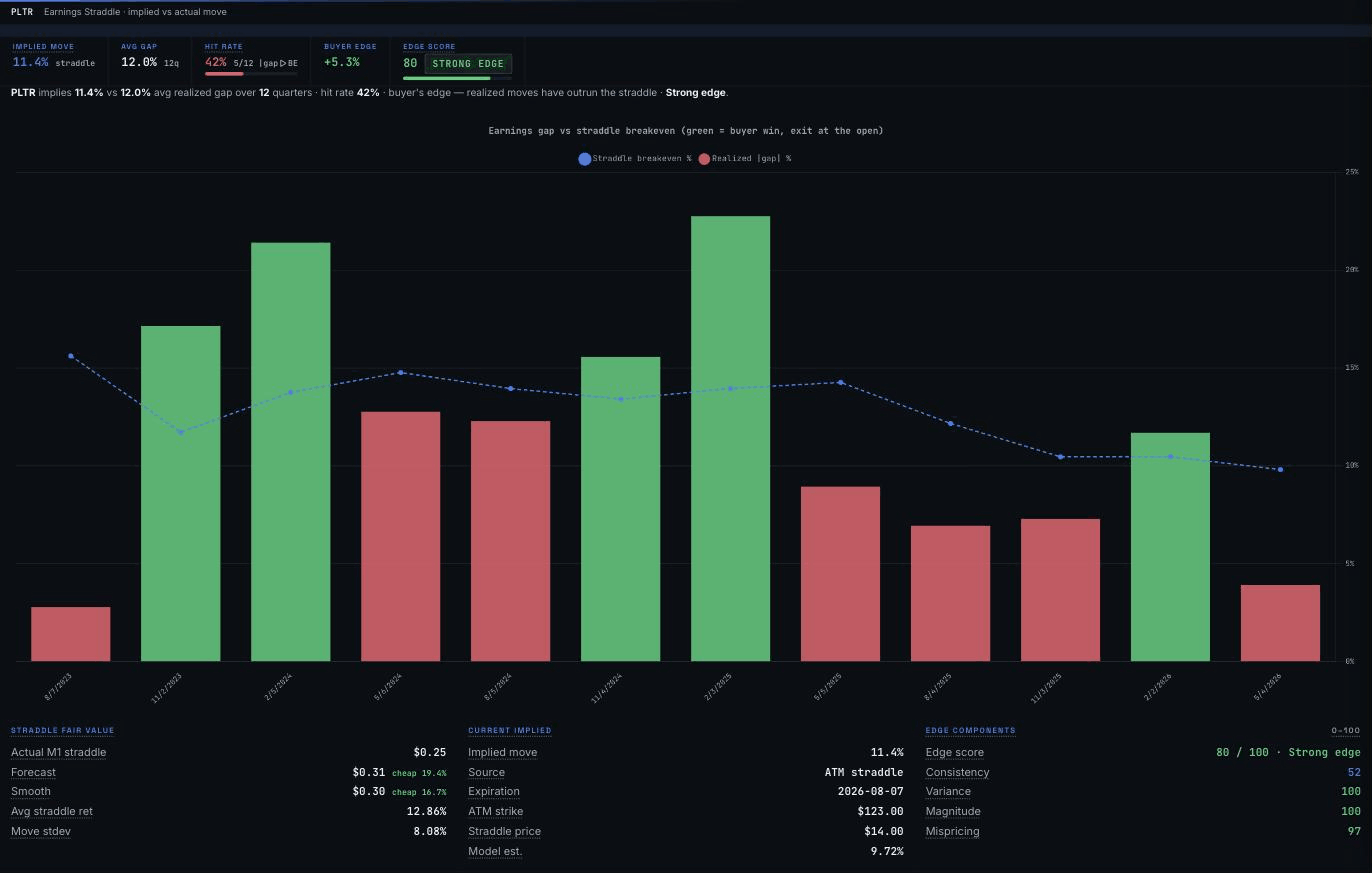
Task: Click the $123.00 ATM strike value
Action: click(x=880, y=811)
